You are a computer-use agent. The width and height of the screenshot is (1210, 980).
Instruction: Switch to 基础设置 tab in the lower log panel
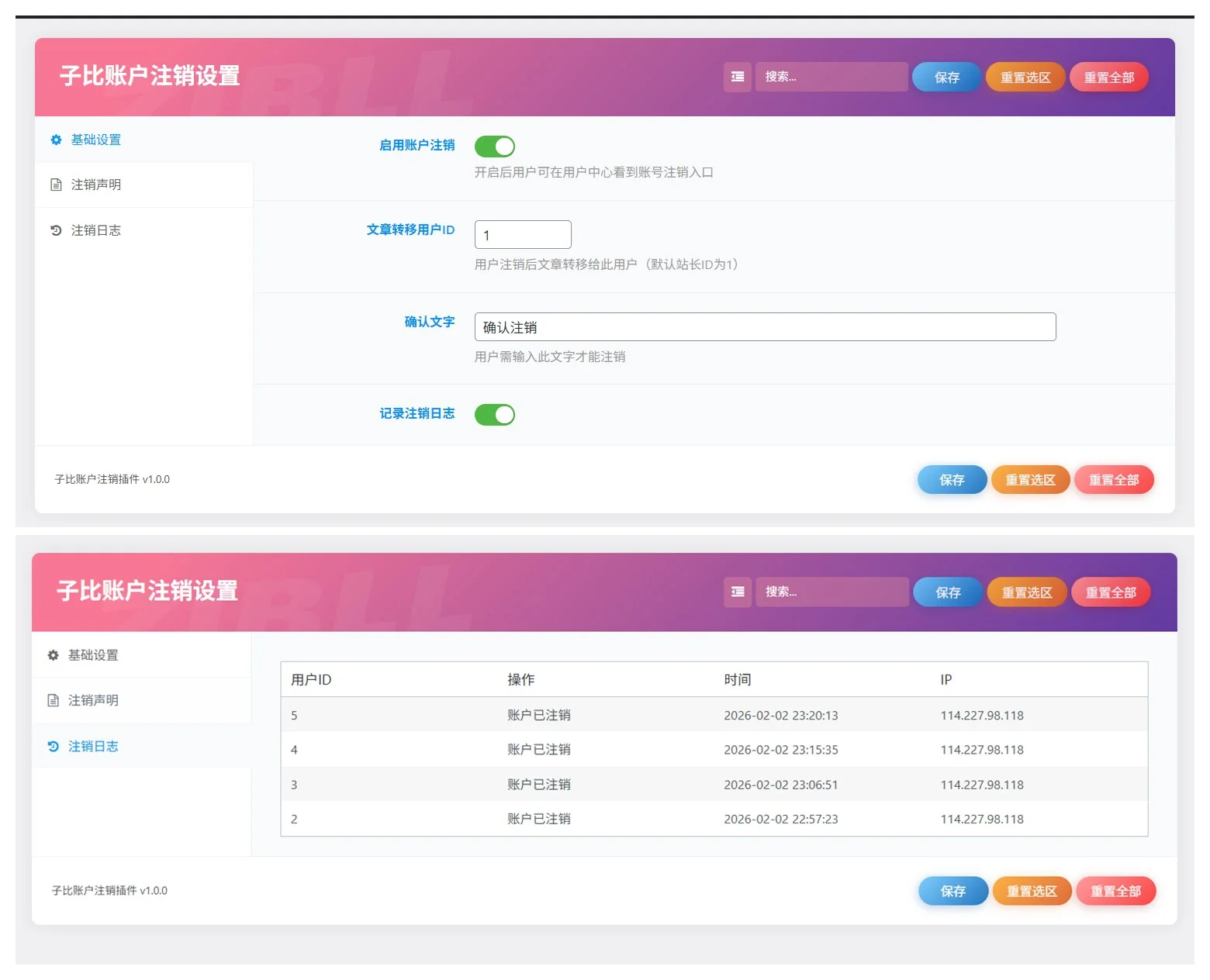click(x=93, y=655)
